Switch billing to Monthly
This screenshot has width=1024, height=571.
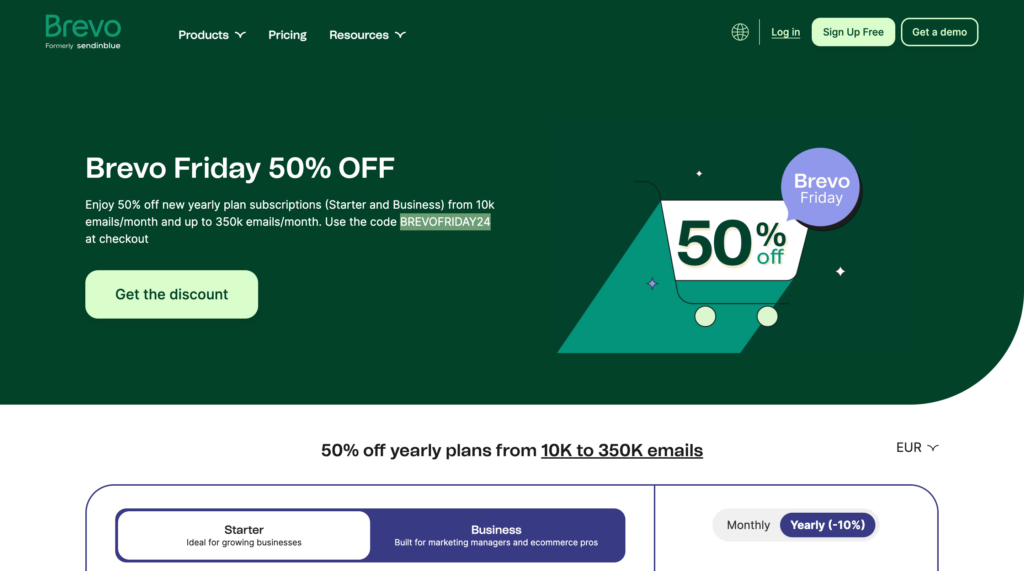(748, 525)
